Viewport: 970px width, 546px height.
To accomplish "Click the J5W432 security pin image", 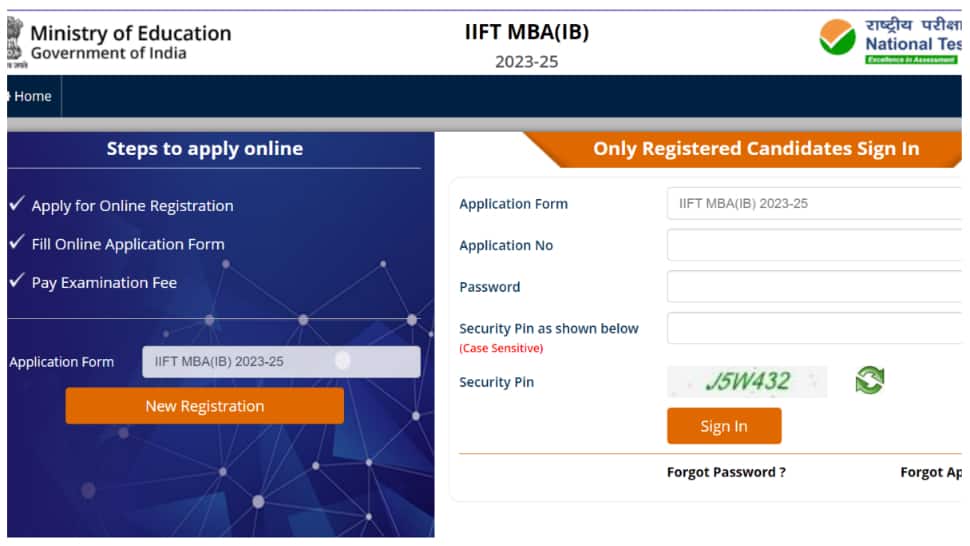I will tap(747, 382).
